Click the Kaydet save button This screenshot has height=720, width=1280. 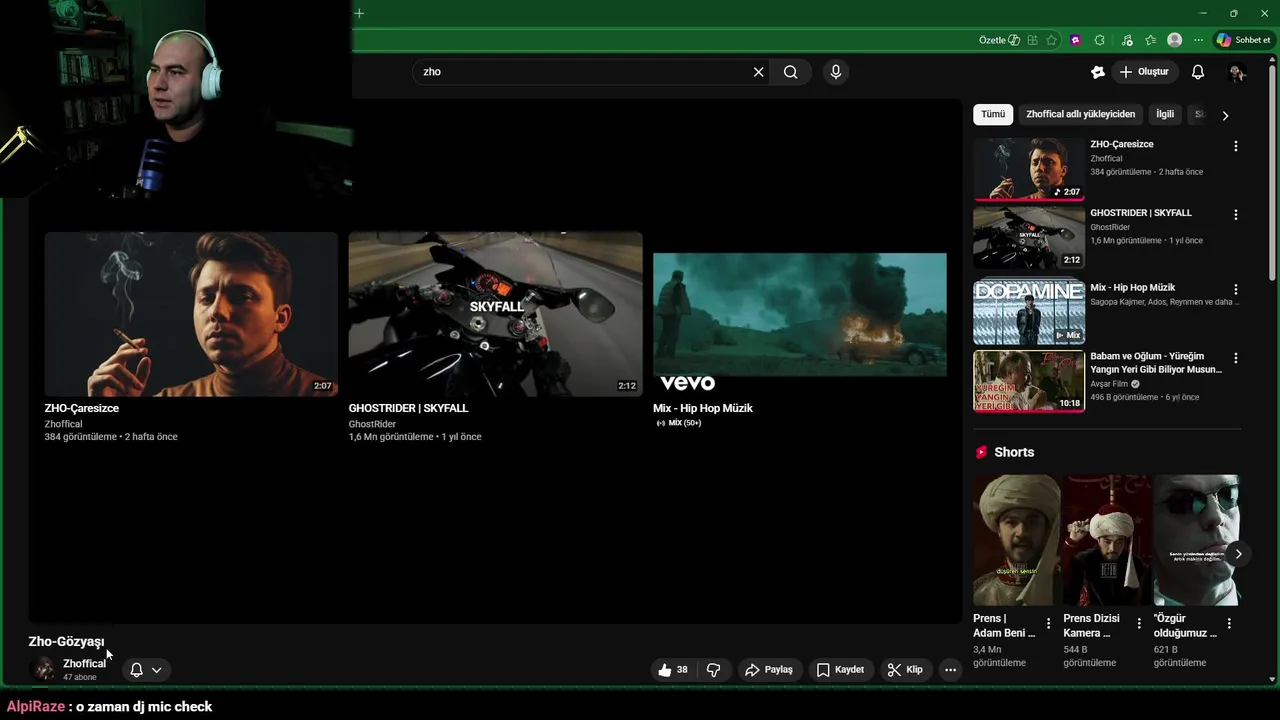840,670
